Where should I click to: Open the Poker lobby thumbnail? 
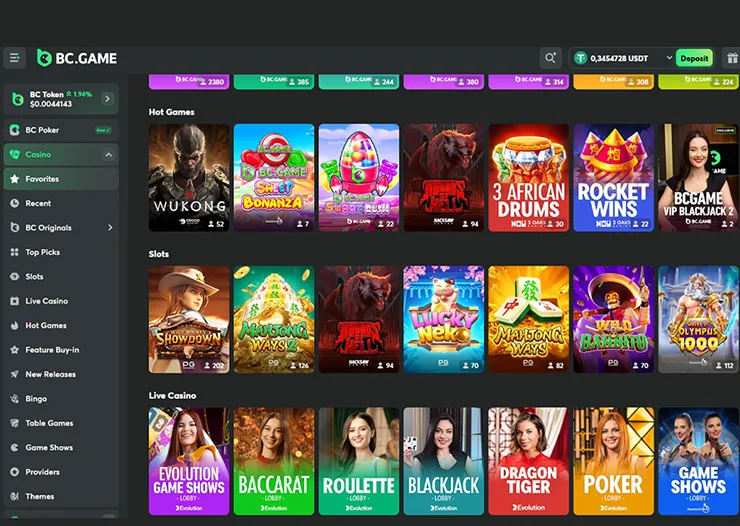tap(614, 461)
